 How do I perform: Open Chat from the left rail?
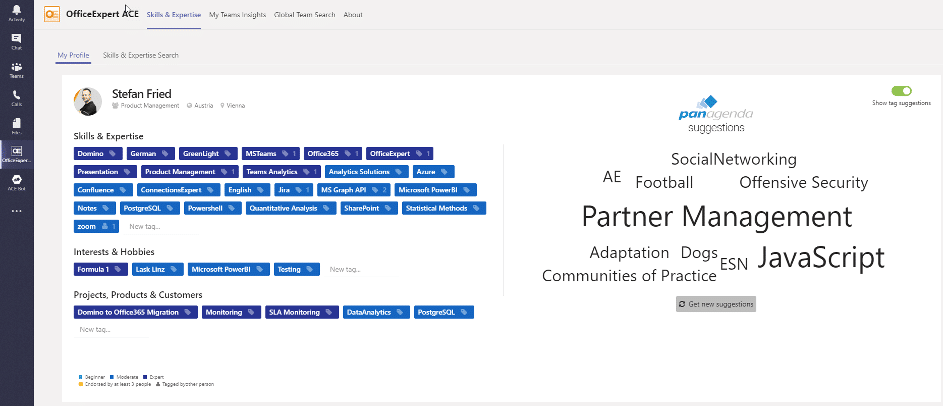click(x=16, y=41)
